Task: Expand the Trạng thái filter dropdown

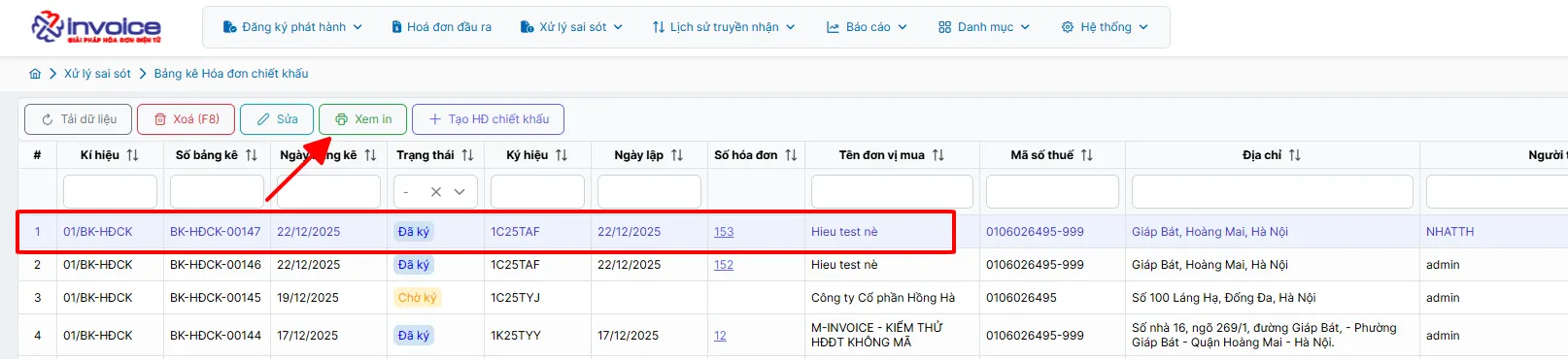Action: coord(460,192)
